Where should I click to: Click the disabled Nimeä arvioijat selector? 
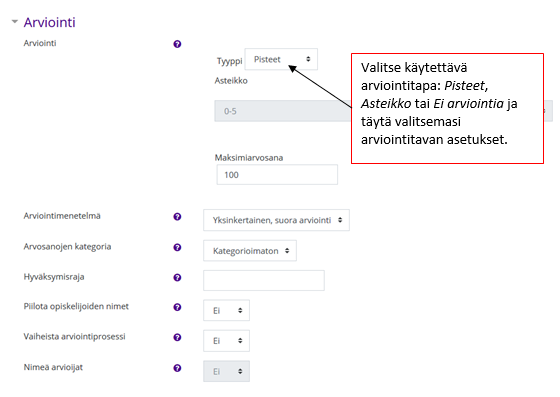[226, 371]
